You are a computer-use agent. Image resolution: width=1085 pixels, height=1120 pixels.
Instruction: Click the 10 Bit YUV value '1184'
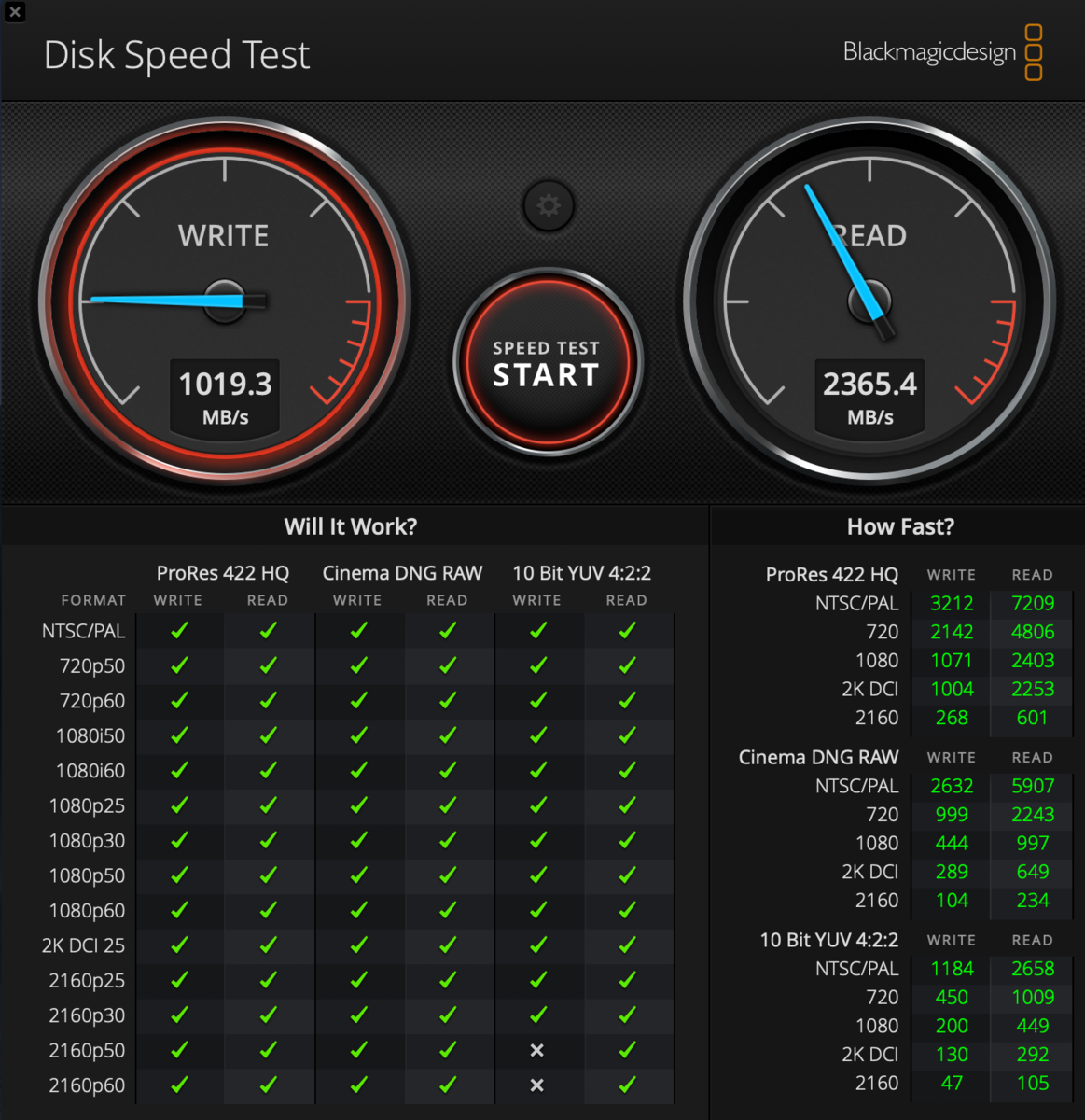952,969
